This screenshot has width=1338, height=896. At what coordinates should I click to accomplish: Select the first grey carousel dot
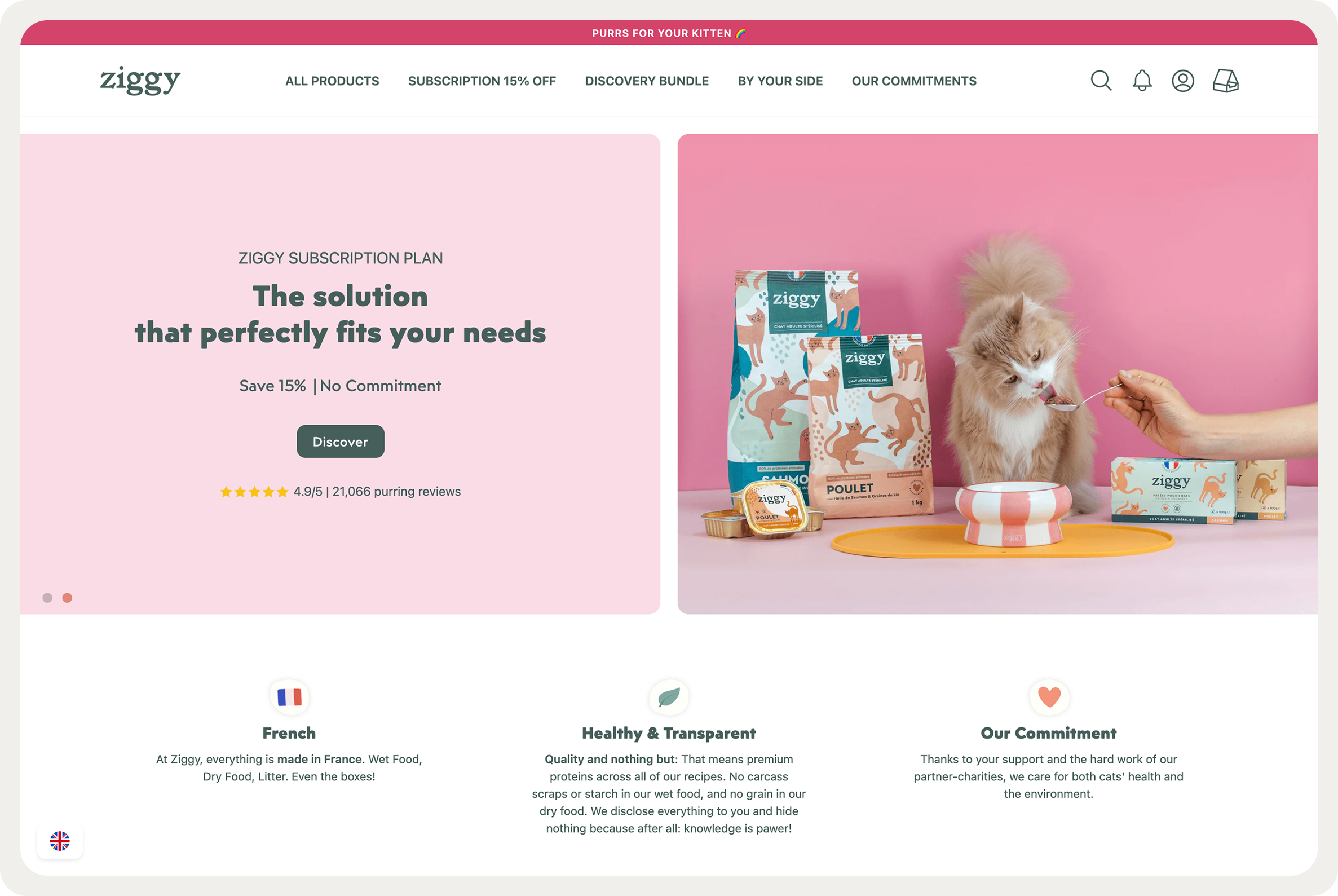[47, 598]
